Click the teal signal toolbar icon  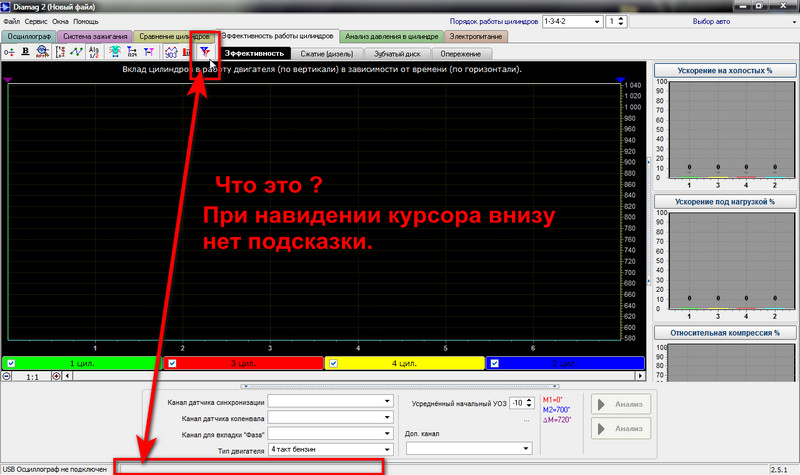[x=115, y=52]
